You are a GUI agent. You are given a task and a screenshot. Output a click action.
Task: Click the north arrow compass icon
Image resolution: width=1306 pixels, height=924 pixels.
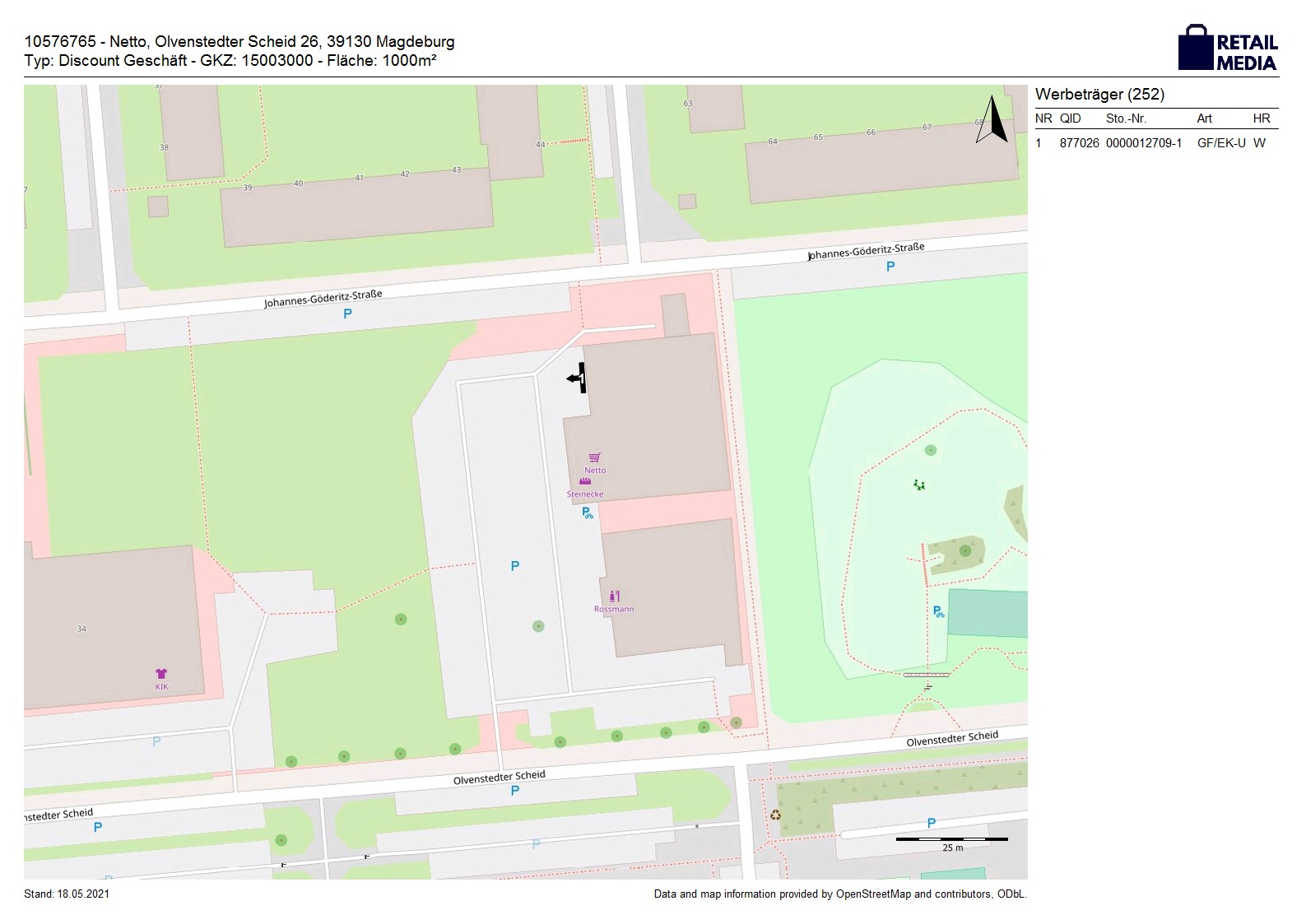[992, 120]
